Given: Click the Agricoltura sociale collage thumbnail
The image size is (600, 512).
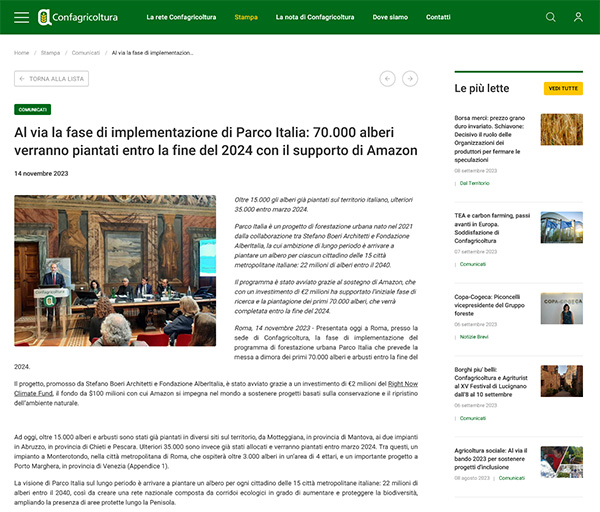Looking at the screenshot, I should (x=561, y=462).
